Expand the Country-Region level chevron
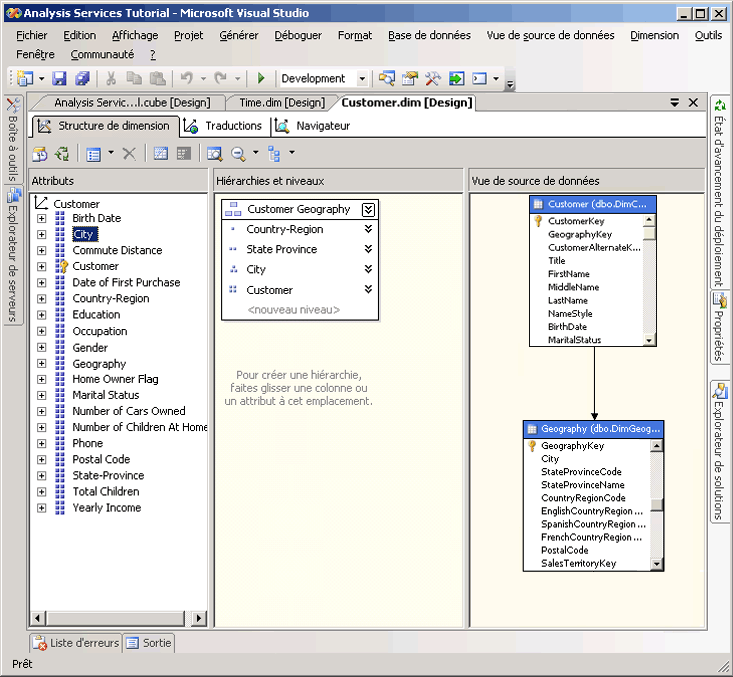The image size is (733, 677). coord(368,229)
